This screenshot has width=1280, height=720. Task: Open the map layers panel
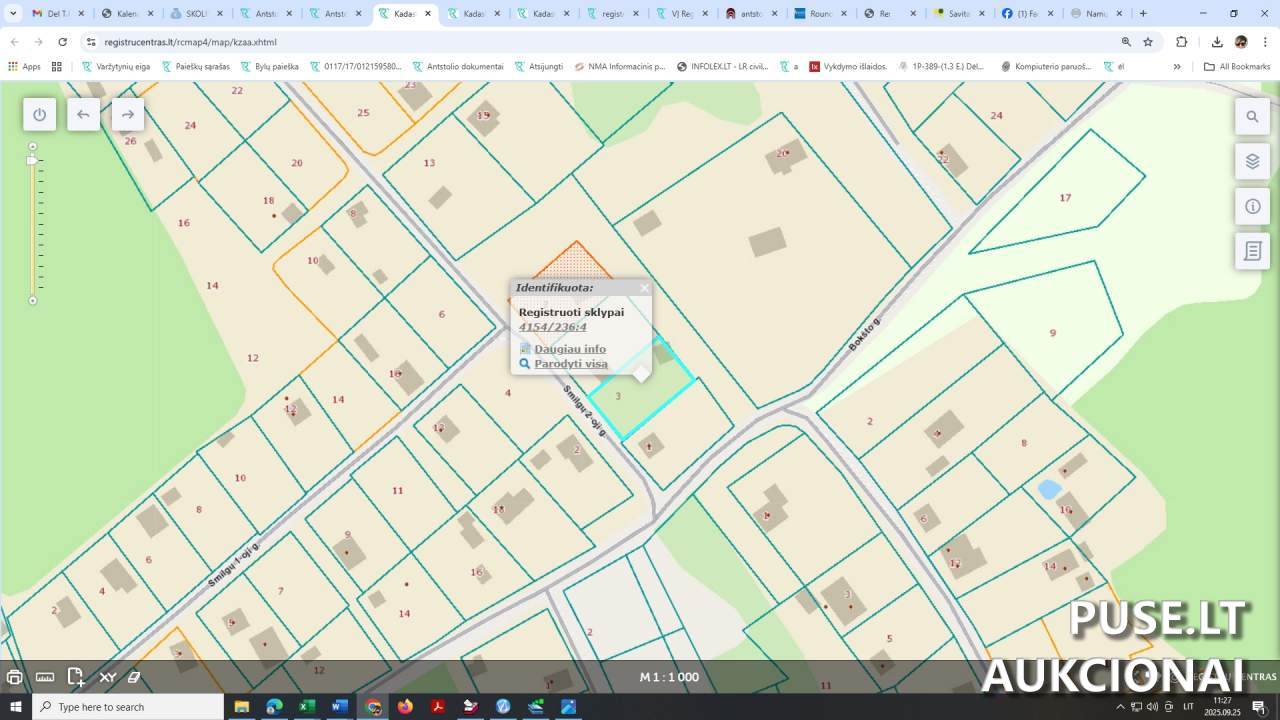click(x=1252, y=161)
